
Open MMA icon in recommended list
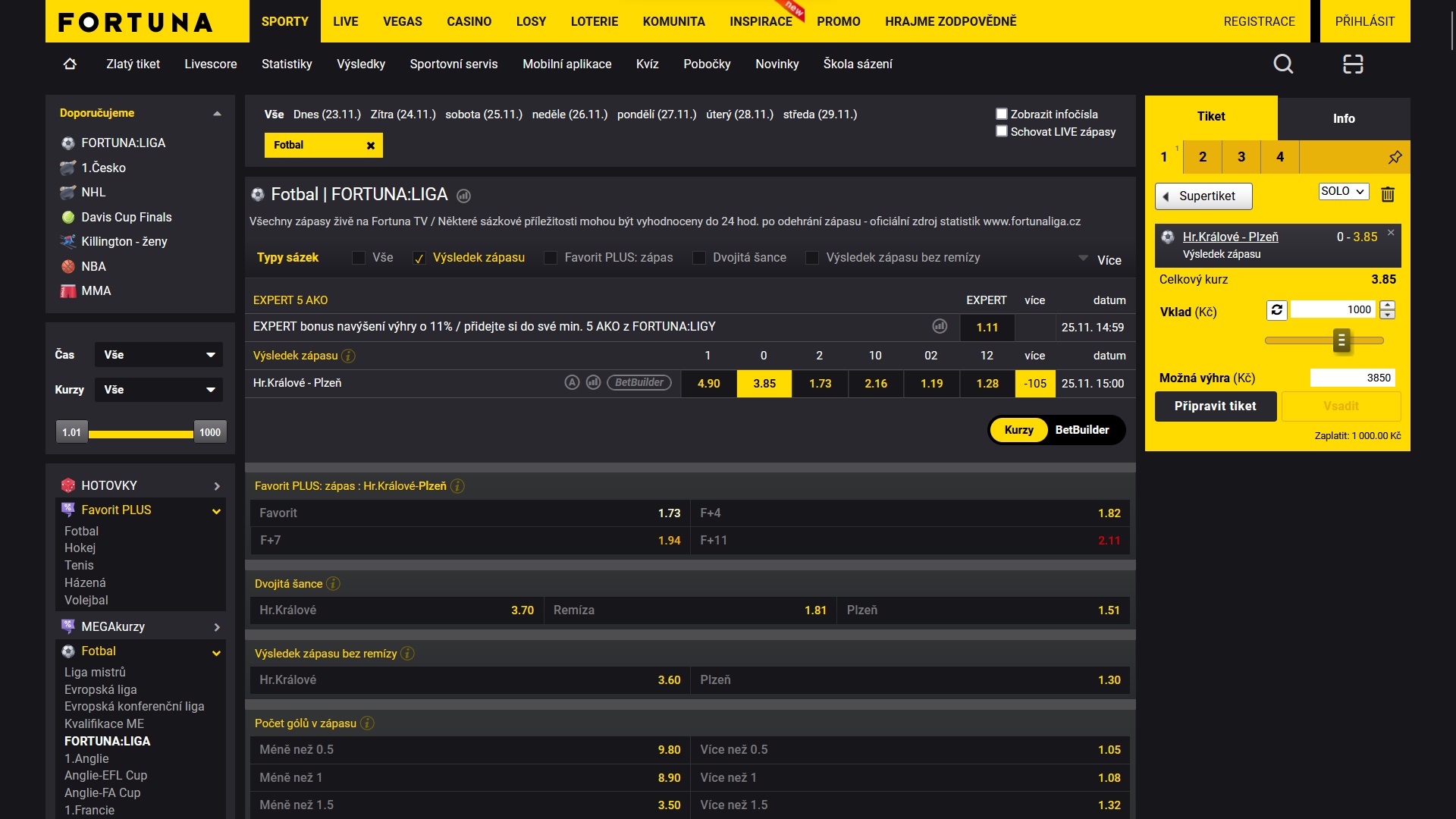point(68,291)
